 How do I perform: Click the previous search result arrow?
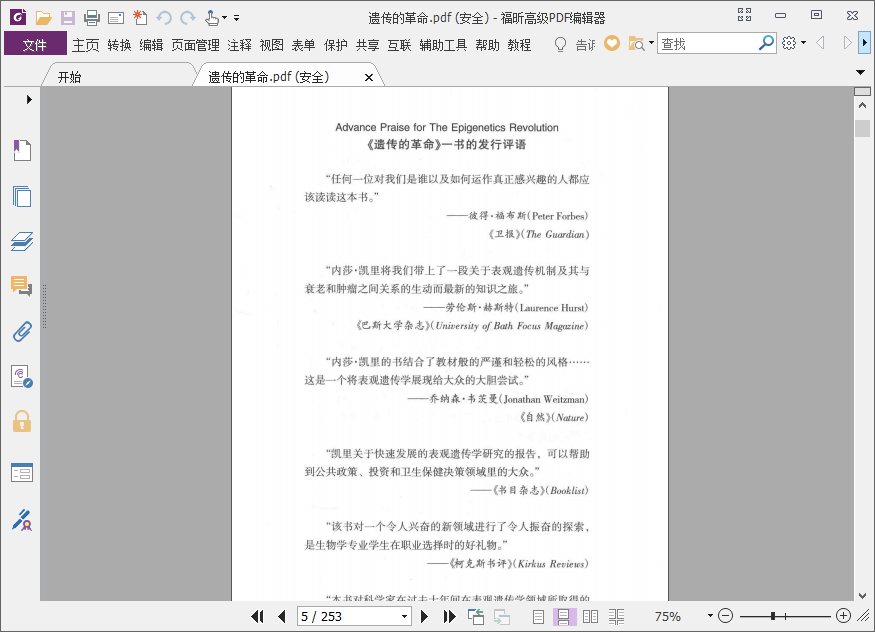pyautogui.click(x=820, y=42)
